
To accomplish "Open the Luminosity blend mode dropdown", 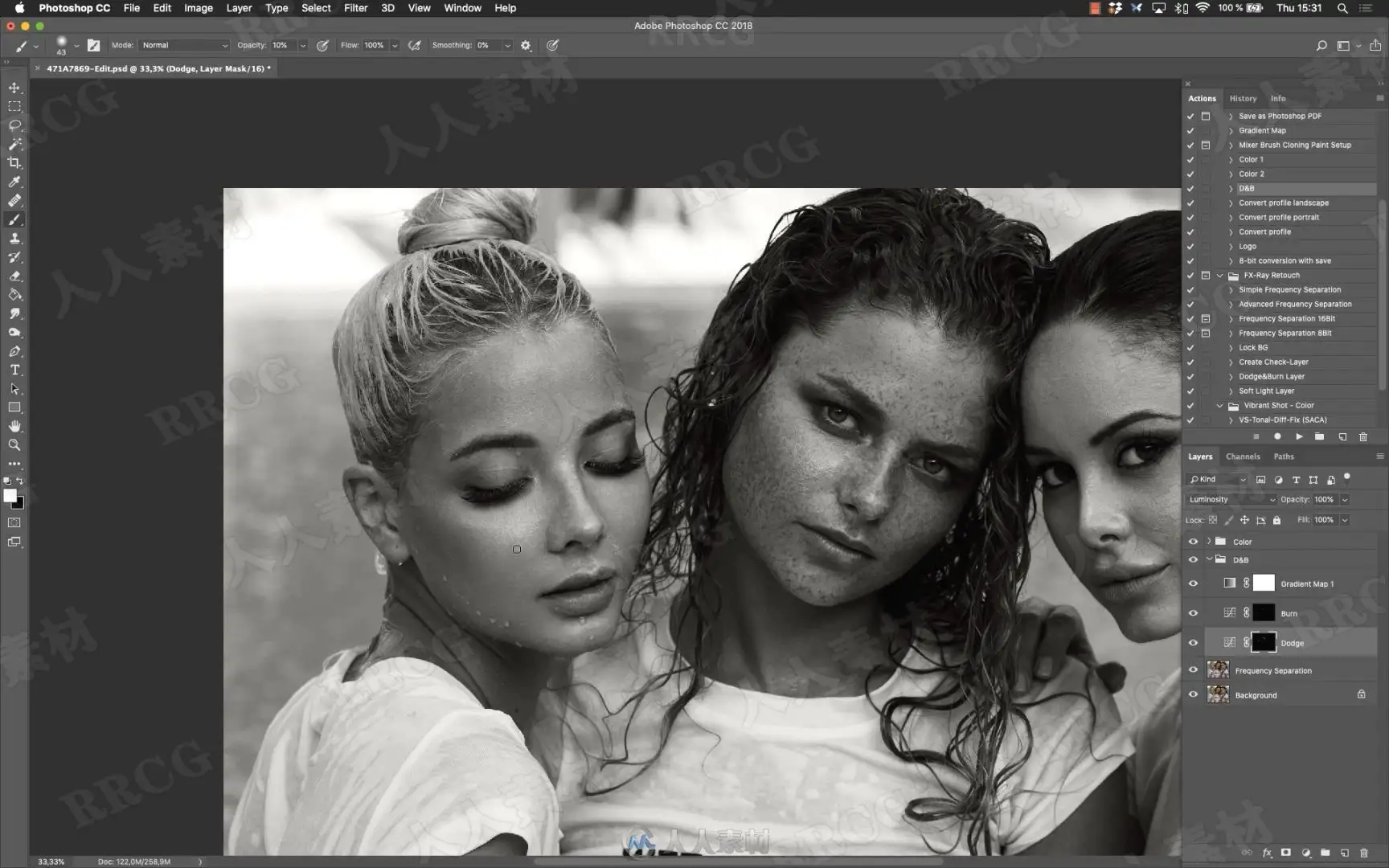I will click(1231, 499).
